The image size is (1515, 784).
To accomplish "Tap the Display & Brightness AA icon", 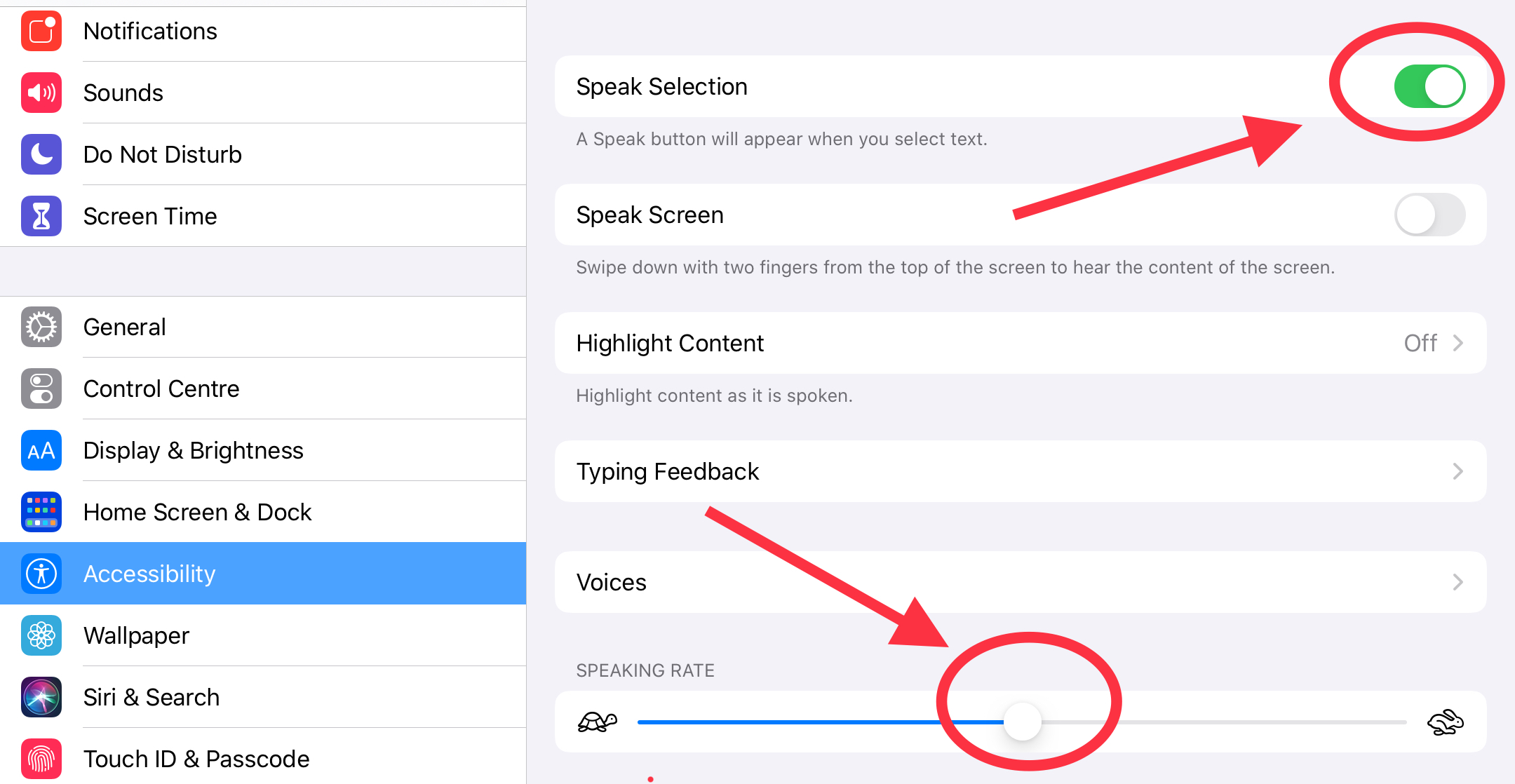I will click(41, 450).
